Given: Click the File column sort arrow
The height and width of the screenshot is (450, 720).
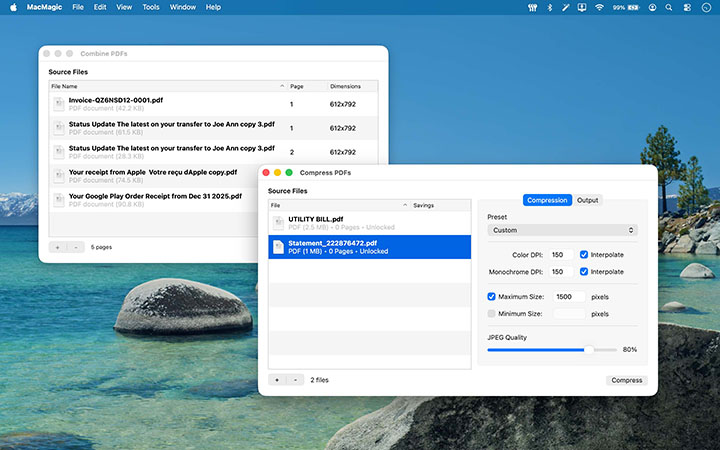Looking at the screenshot, I should click(406, 205).
